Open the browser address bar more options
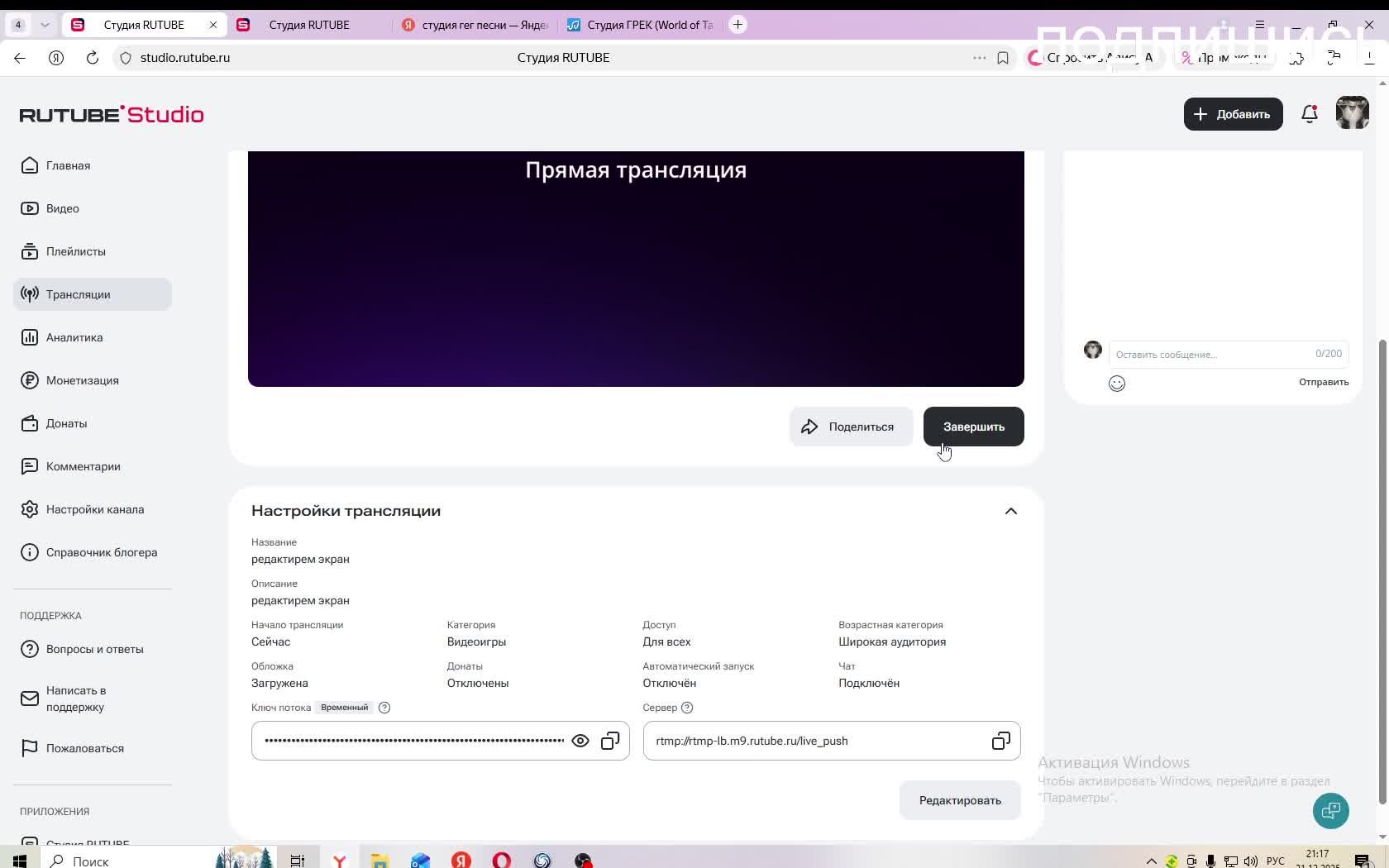 coord(979,58)
